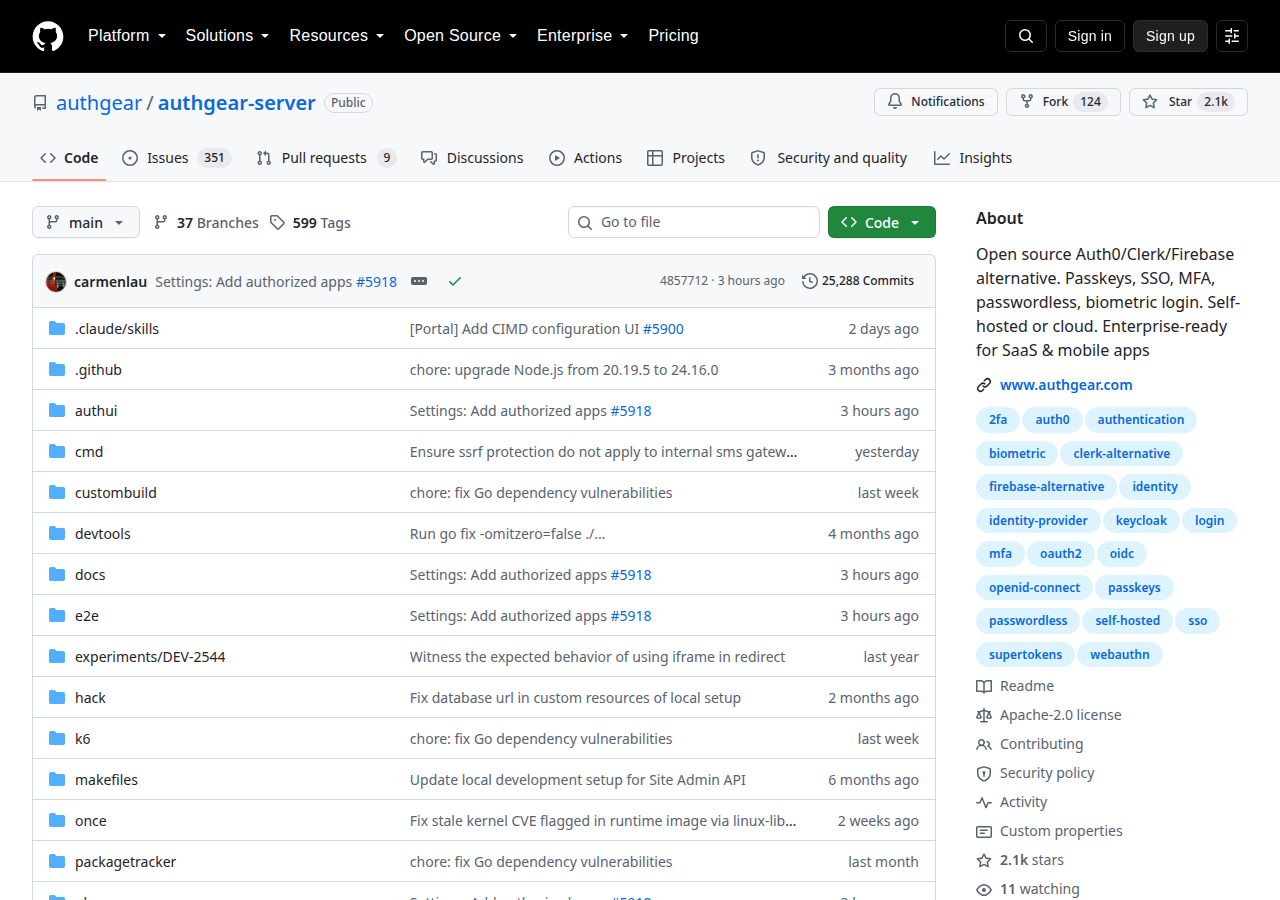
Task: Expand the Platform menu
Action: coord(127,36)
